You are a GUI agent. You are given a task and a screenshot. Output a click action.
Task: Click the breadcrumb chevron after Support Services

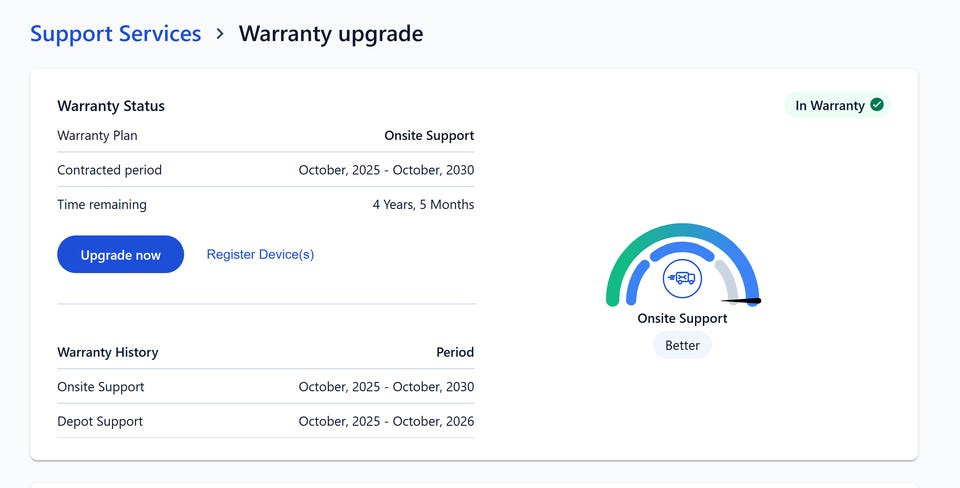point(220,34)
